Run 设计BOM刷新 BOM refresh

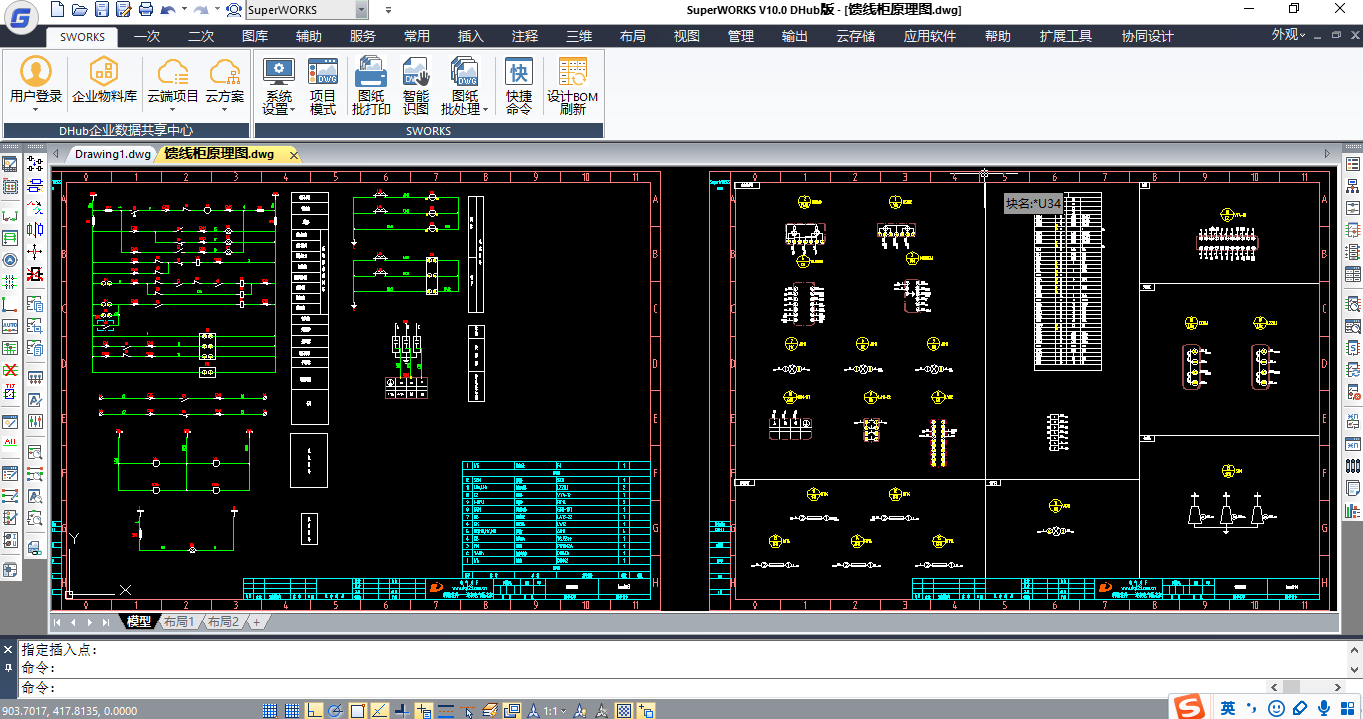[x=572, y=86]
